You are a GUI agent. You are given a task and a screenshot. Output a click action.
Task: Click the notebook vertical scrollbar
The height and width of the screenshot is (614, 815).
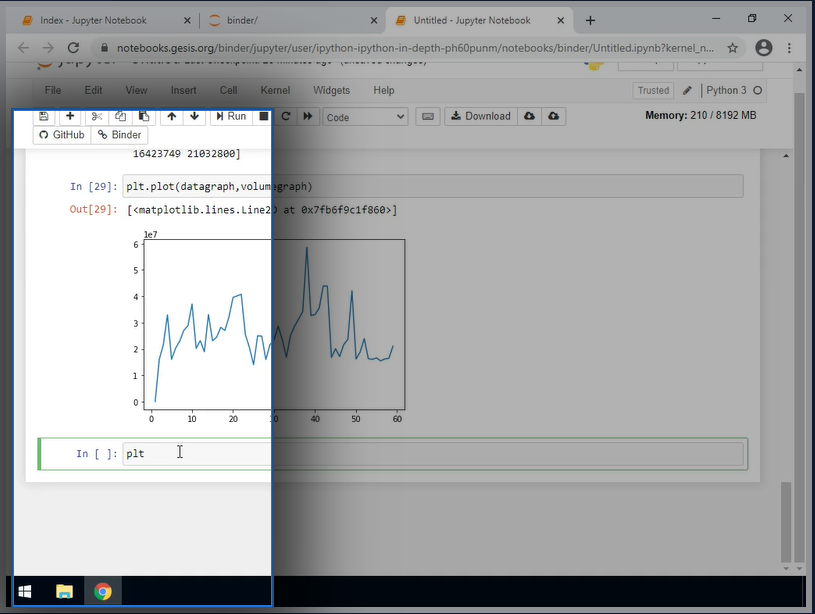point(786,522)
